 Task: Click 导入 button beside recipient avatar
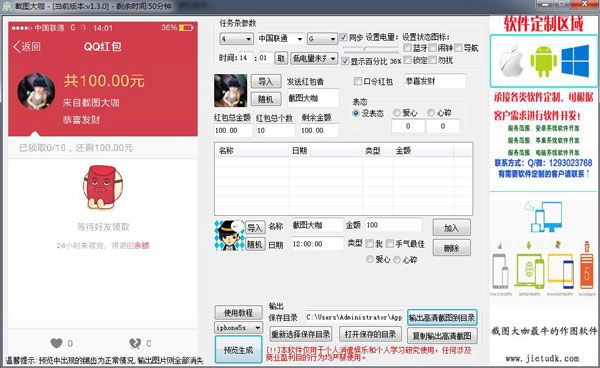click(255, 228)
